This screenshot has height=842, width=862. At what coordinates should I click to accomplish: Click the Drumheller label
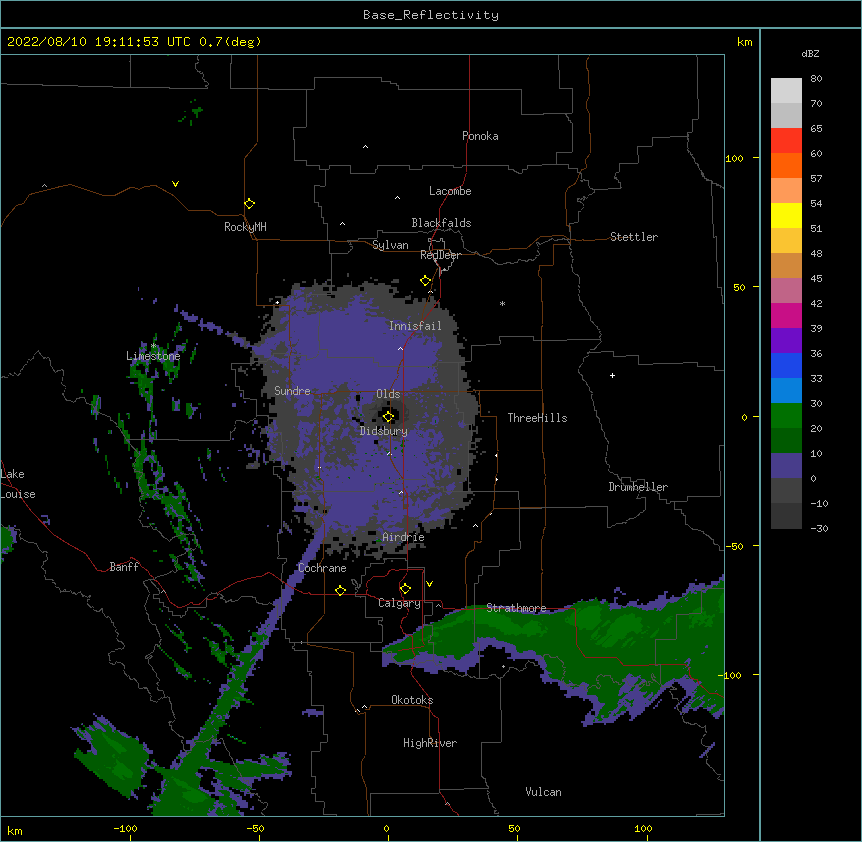pyautogui.click(x=638, y=487)
